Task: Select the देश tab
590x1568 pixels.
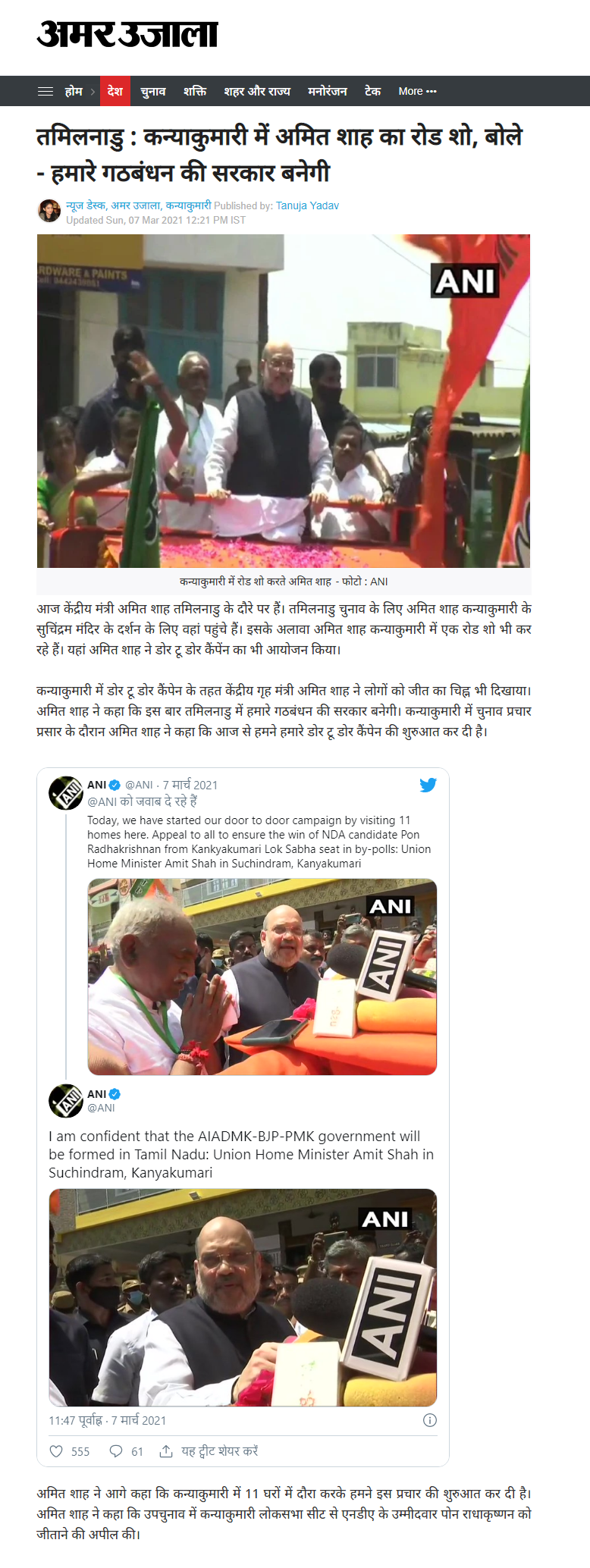Action: coord(115,91)
